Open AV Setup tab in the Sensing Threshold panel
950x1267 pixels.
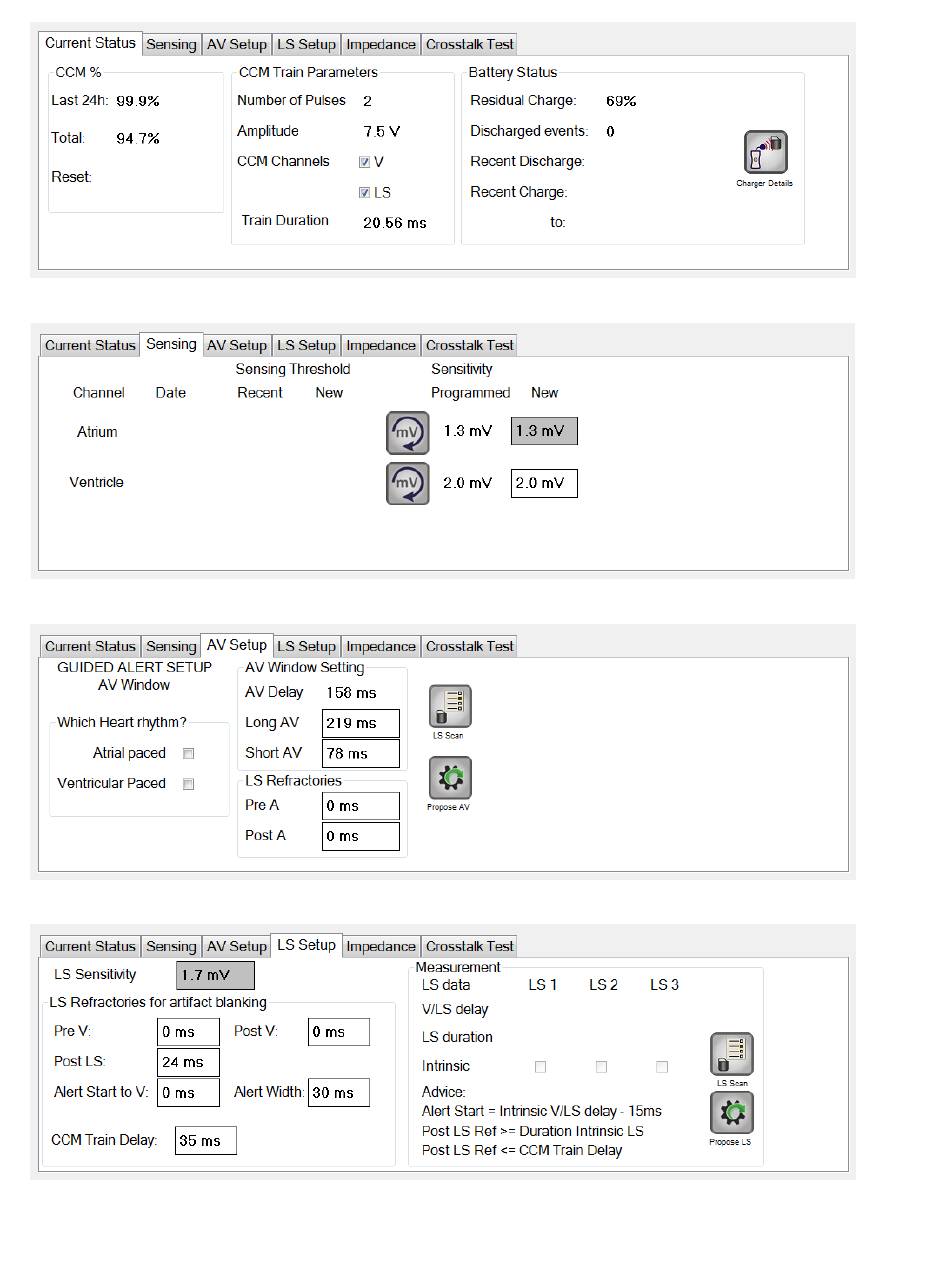(237, 345)
